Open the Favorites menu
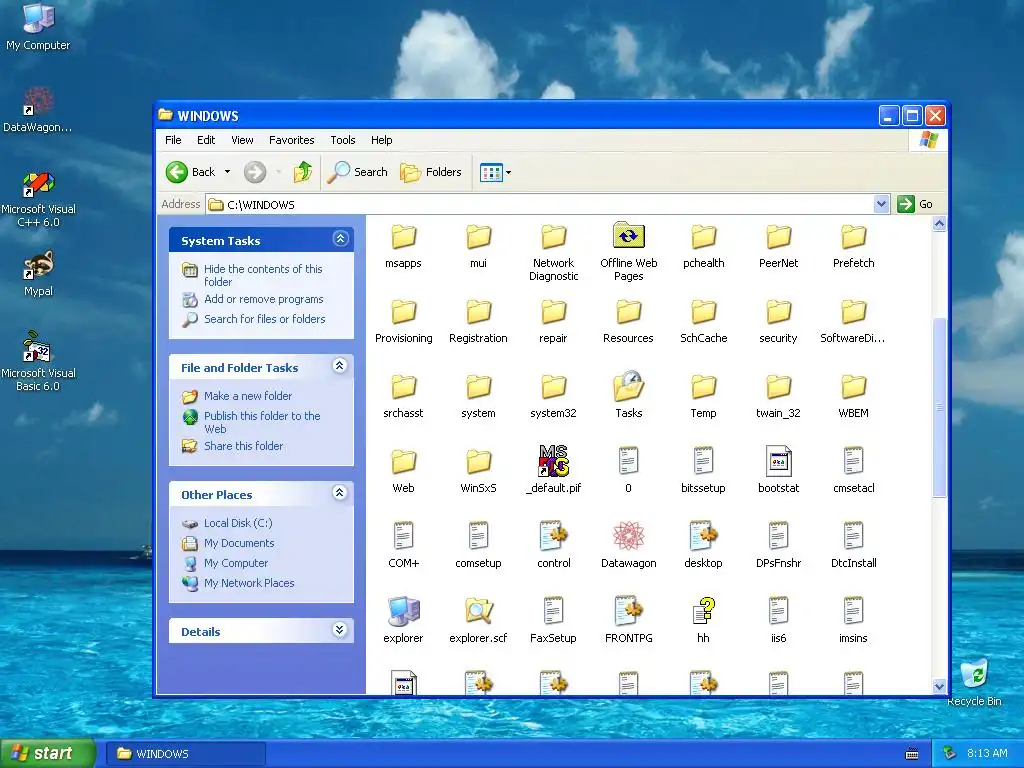This screenshot has height=768, width=1024. pos(291,140)
